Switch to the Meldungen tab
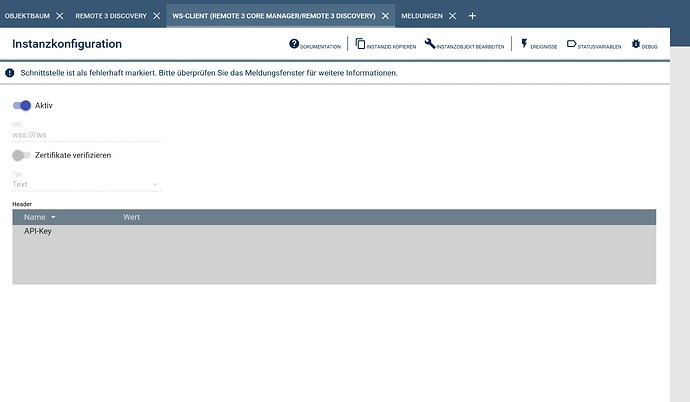 pyautogui.click(x=421, y=16)
